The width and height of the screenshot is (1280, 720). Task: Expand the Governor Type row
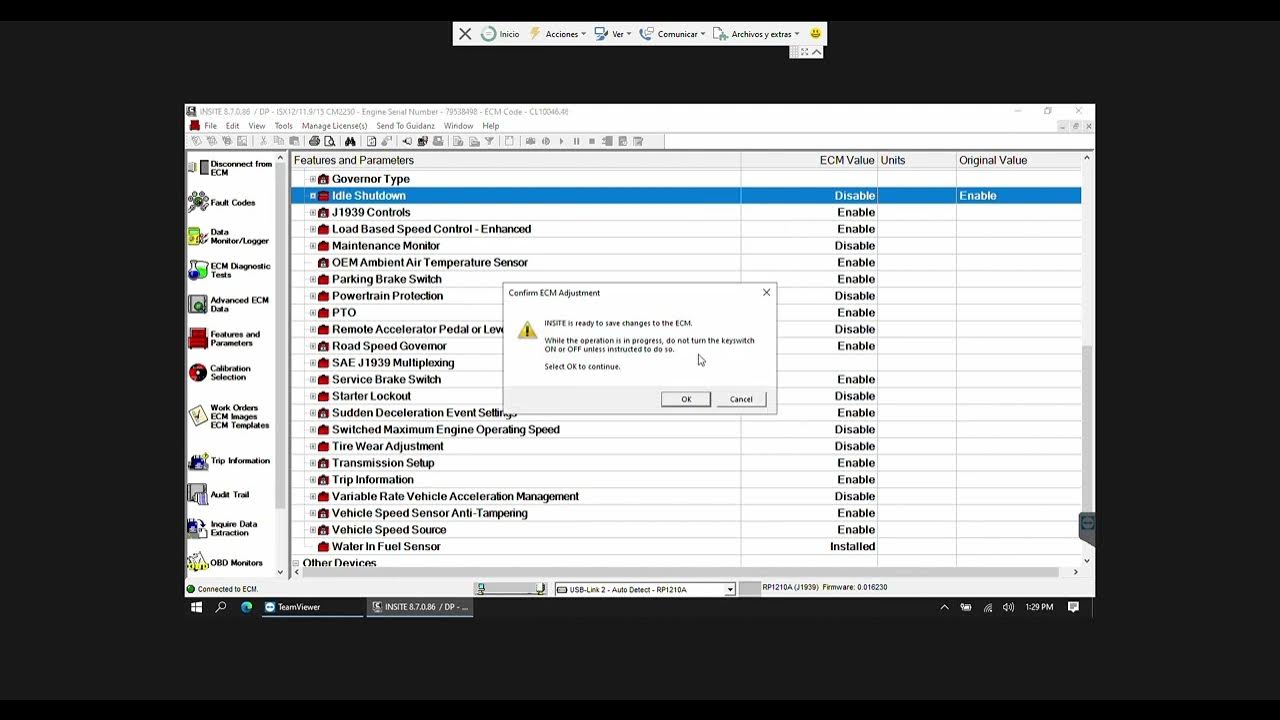pyautogui.click(x=312, y=179)
